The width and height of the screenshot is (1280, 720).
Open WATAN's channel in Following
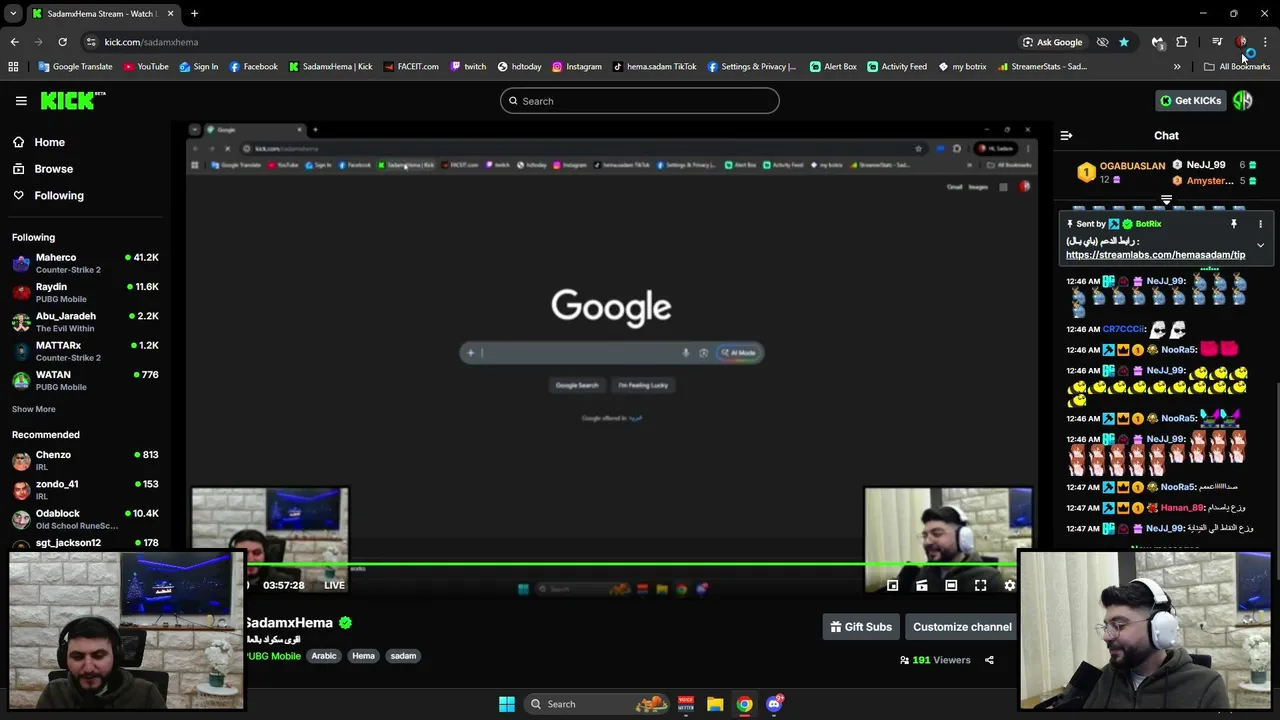[x=85, y=380]
